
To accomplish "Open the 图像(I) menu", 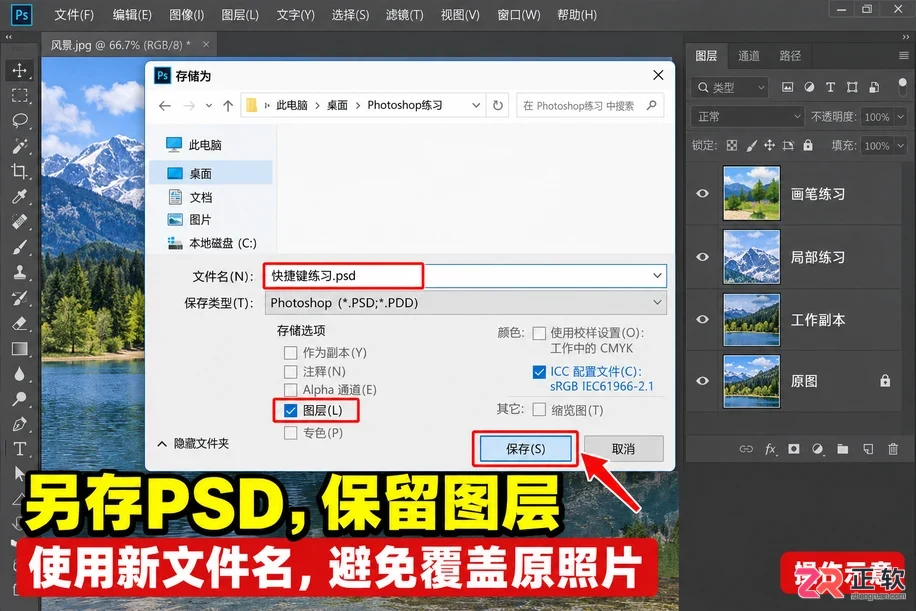I will tap(187, 15).
